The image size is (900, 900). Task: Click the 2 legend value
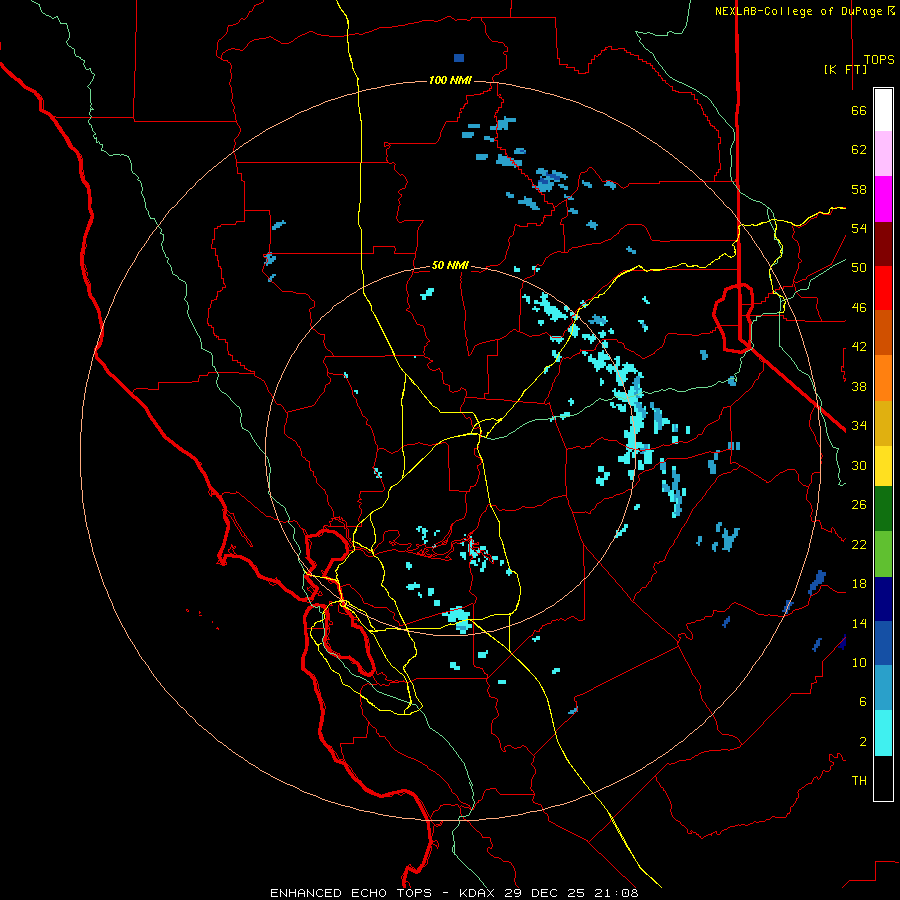(x=863, y=742)
